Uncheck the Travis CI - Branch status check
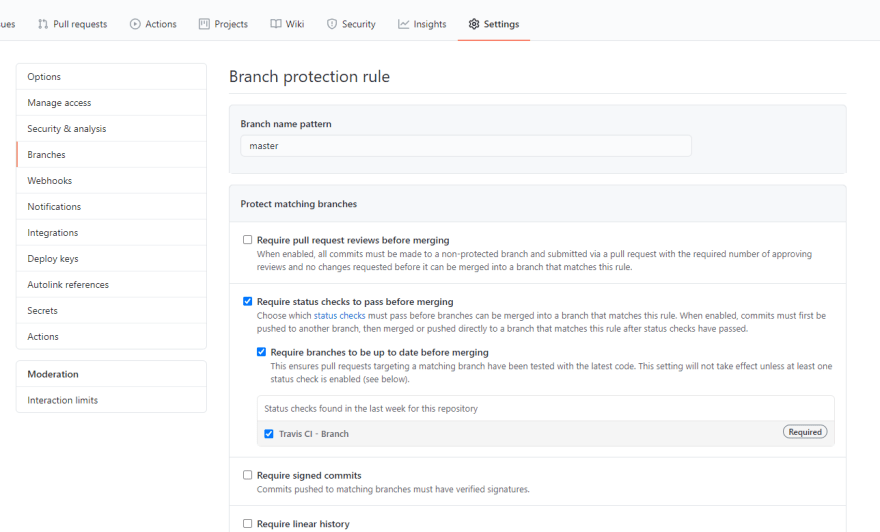 [269, 434]
